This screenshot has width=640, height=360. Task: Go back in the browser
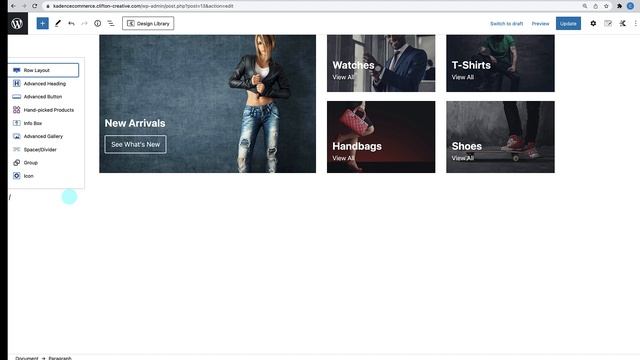point(13,6)
